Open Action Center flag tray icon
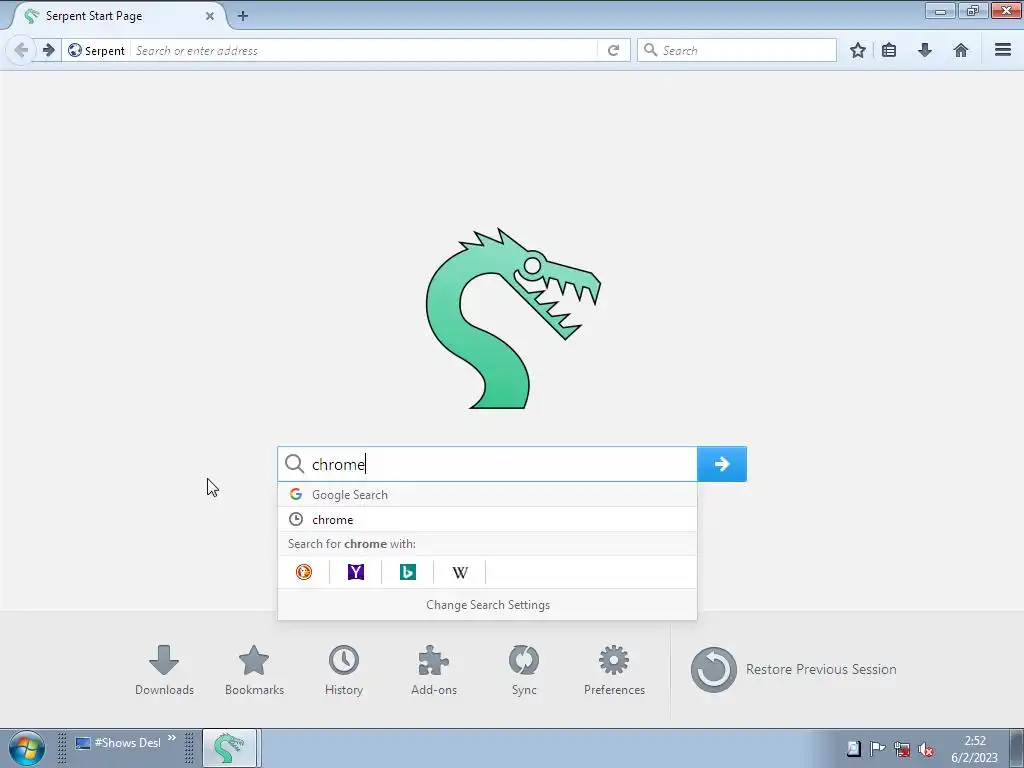Viewport: 1024px width, 768px height. 878,749
